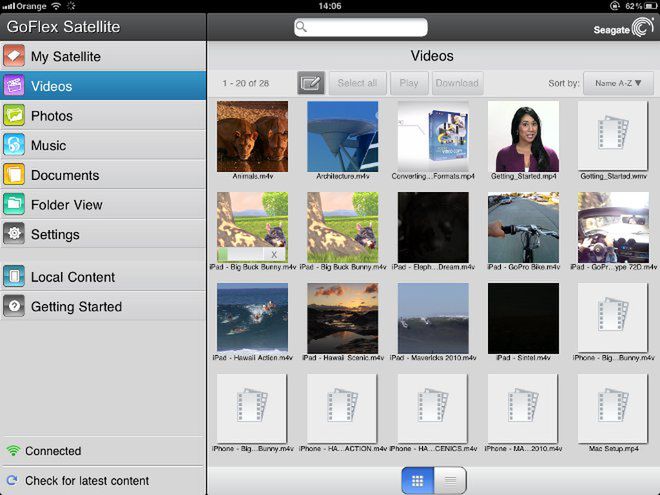This screenshot has height=495, width=660.
Task: Tap the Local Content label
Action: pyautogui.click(x=73, y=277)
